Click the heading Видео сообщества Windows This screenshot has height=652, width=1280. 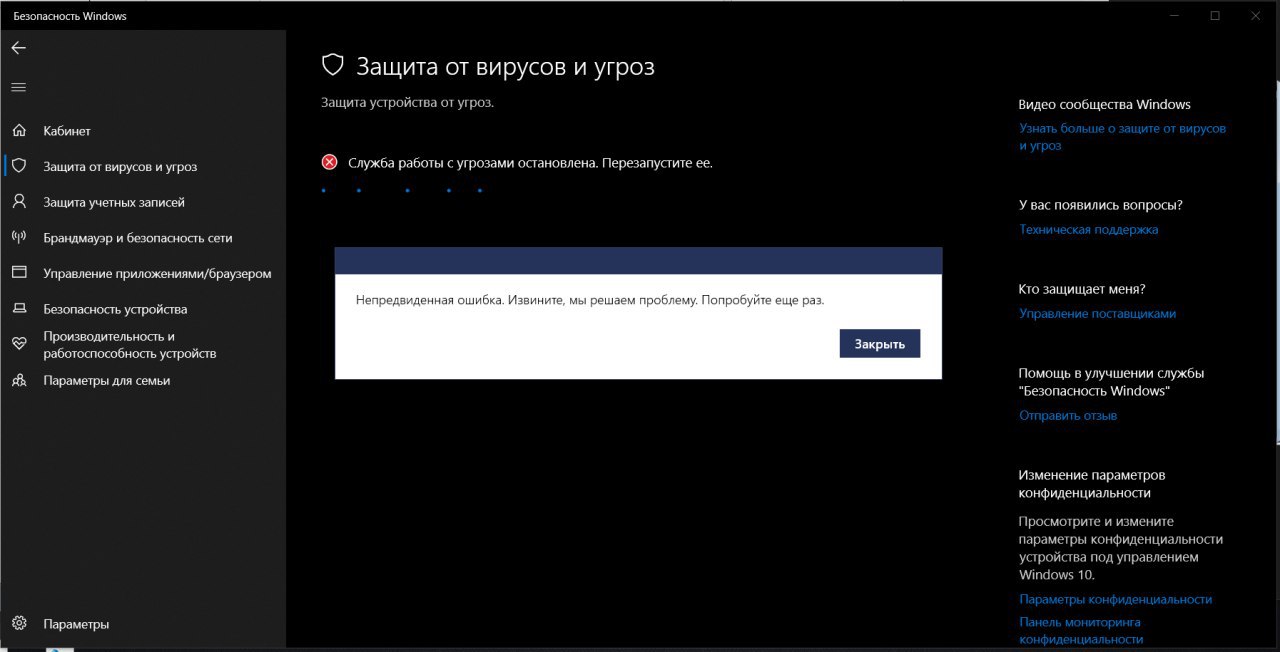coord(1105,104)
